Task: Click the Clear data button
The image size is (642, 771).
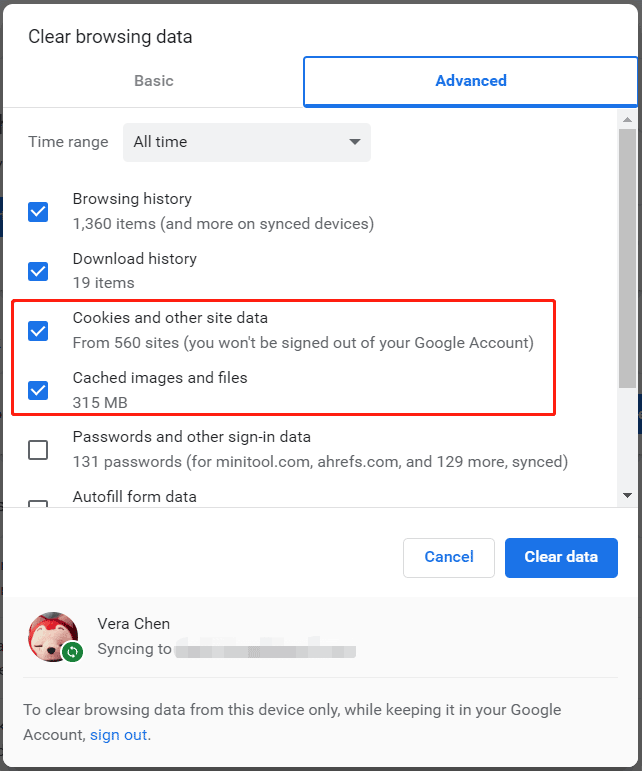Action: pos(561,558)
